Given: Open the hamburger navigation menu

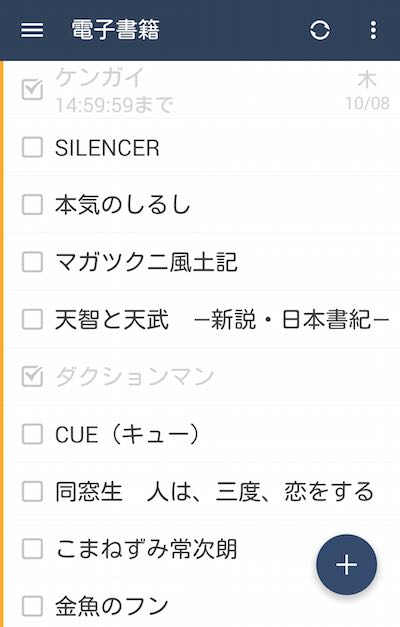Looking at the screenshot, I should (32, 30).
